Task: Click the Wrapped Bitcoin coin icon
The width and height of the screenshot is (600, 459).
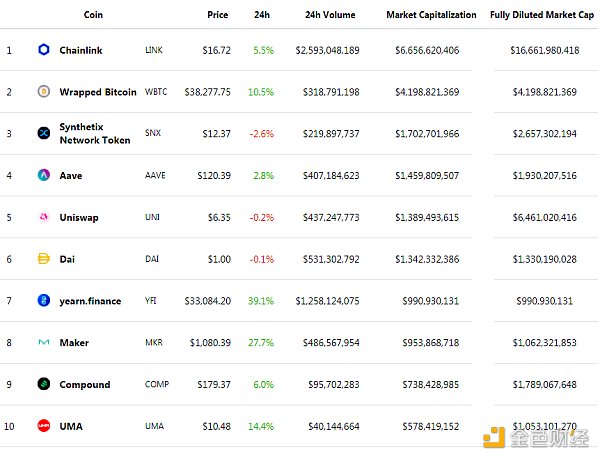Action: tap(43, 91)
